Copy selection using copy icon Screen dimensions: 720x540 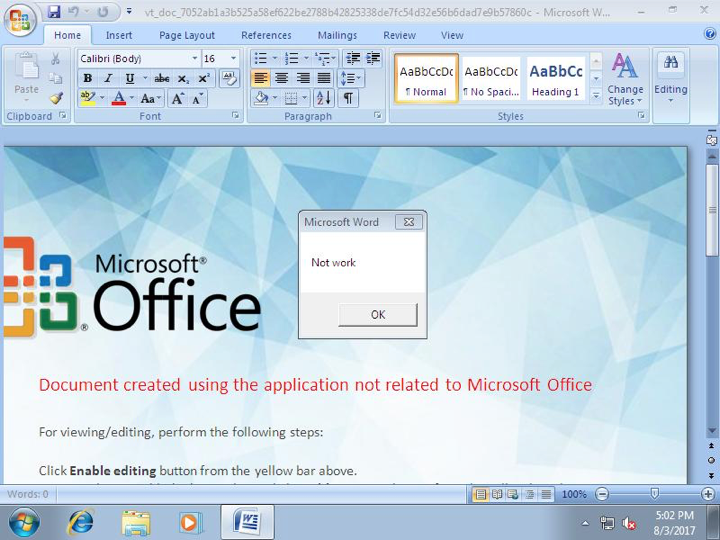pyautogui.click(x=56, y=78)
